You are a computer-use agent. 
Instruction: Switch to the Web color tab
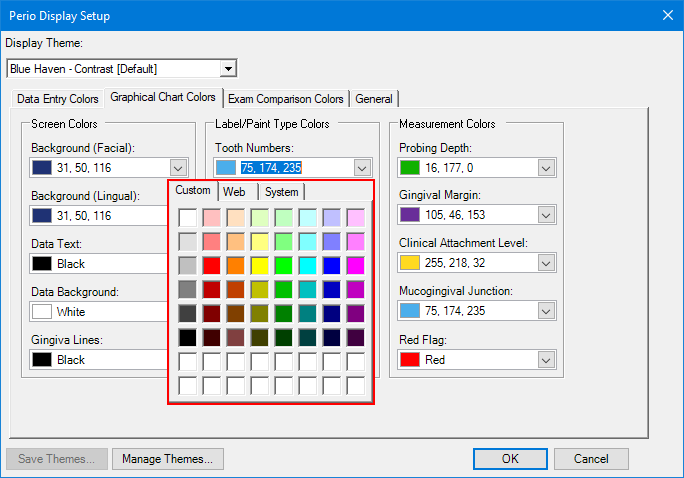235,192
